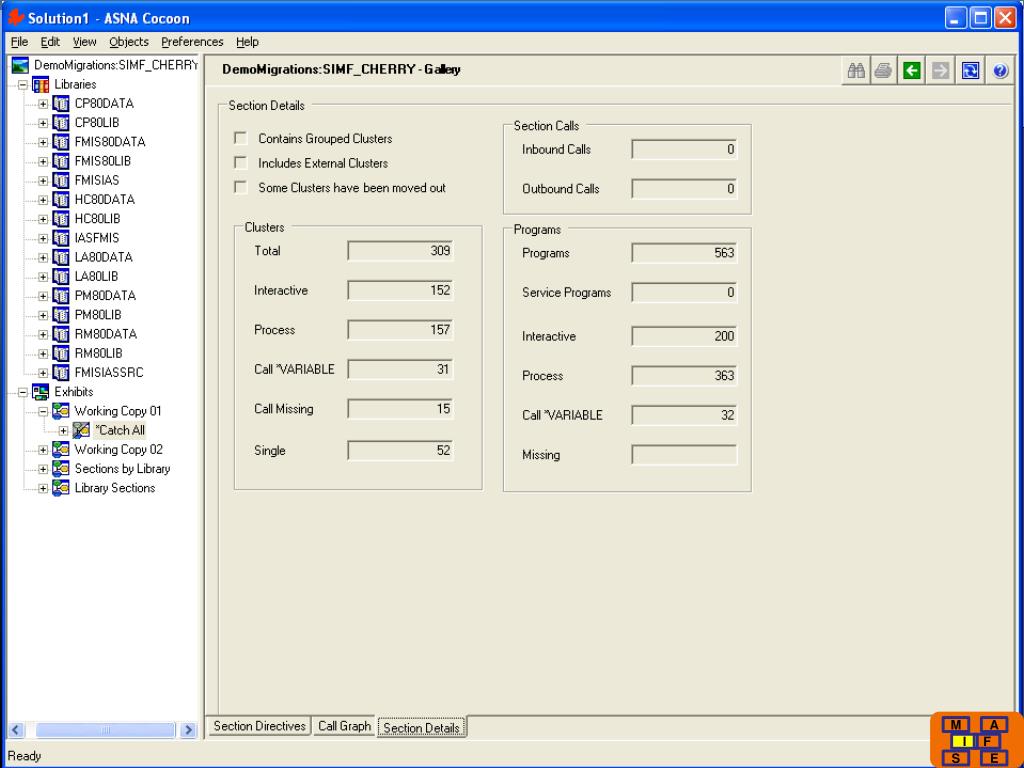Viewport: 1024px width, 768px height.
Task: Click the CP80LIB library icon
Action: (61, 123)
